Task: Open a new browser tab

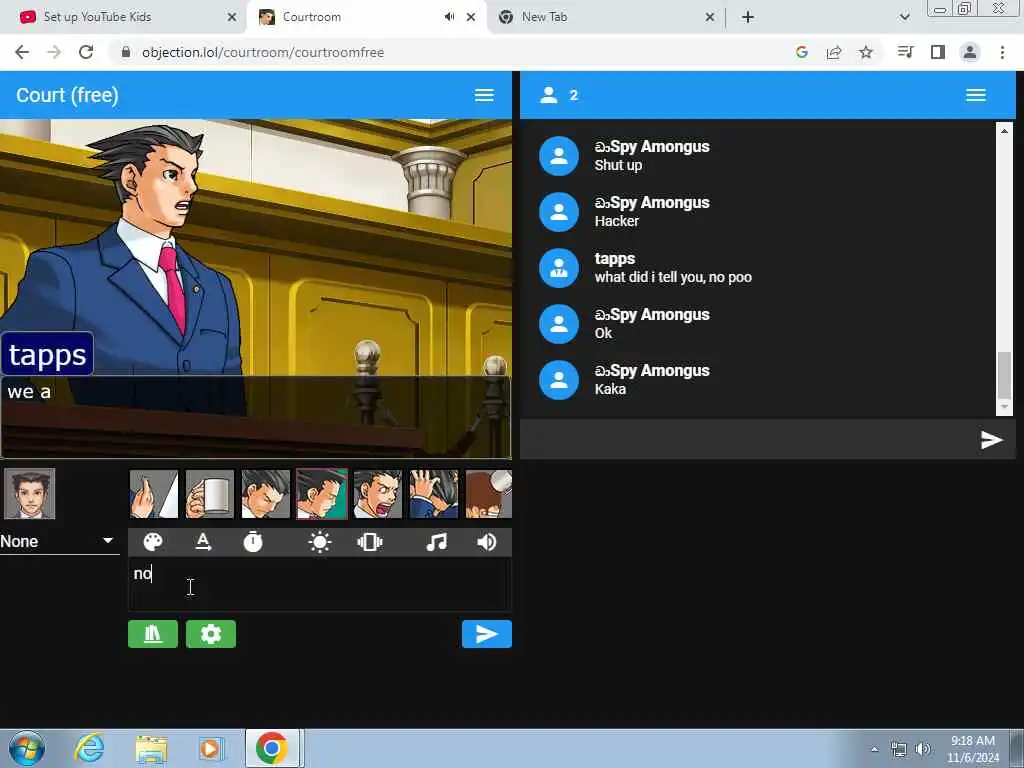Action: point(748,17)
